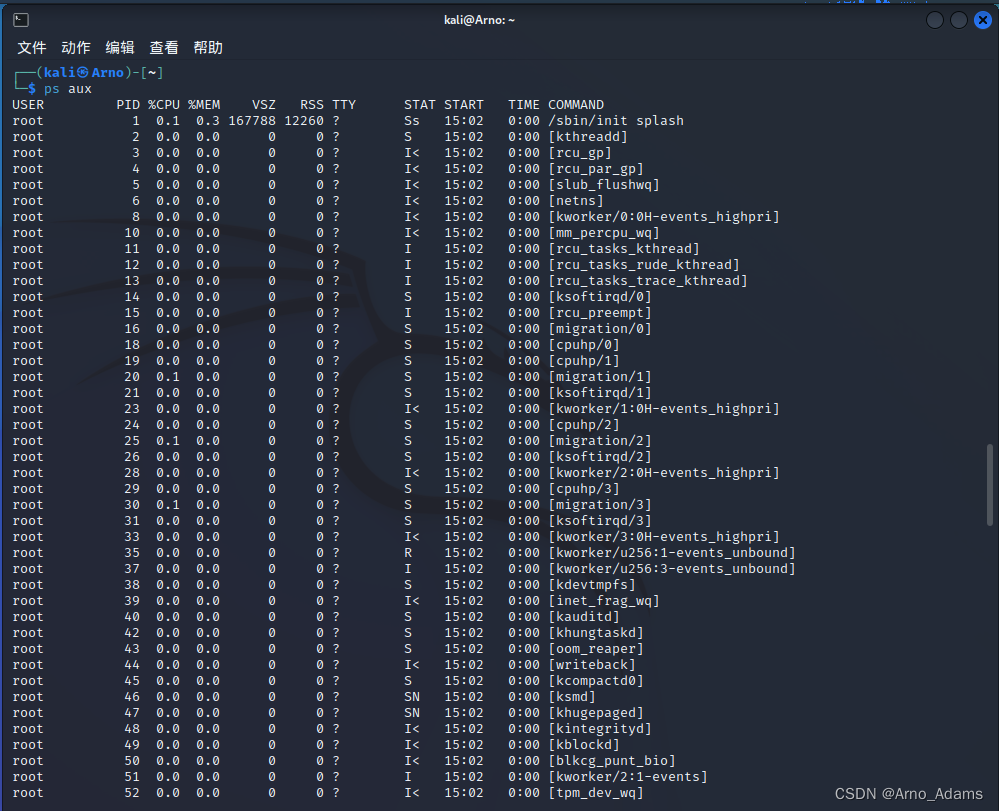Click the TIME column header

(523, 104)
